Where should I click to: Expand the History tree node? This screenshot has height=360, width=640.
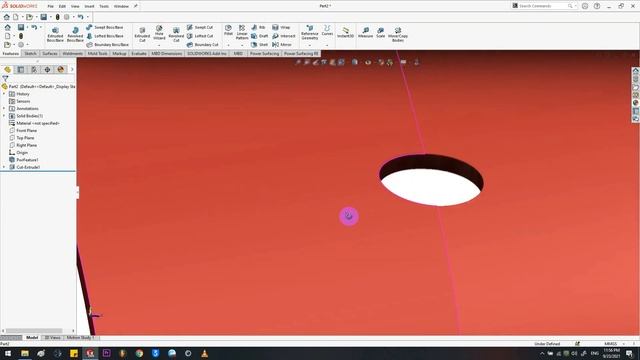pyautogui.click(x=4, y=94)
